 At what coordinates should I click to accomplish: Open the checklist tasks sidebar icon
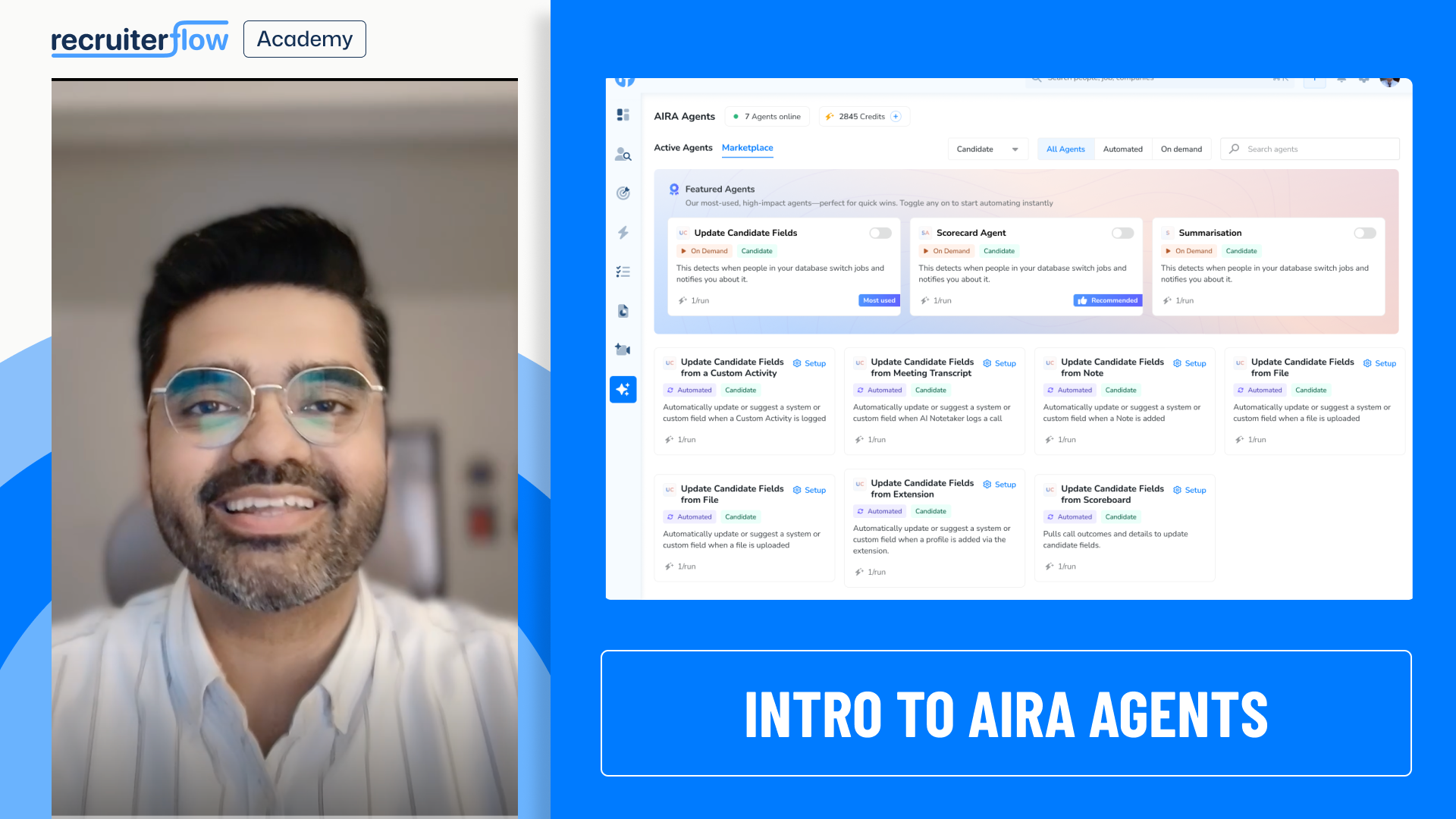pyautogui.click(x=623, y=271)
